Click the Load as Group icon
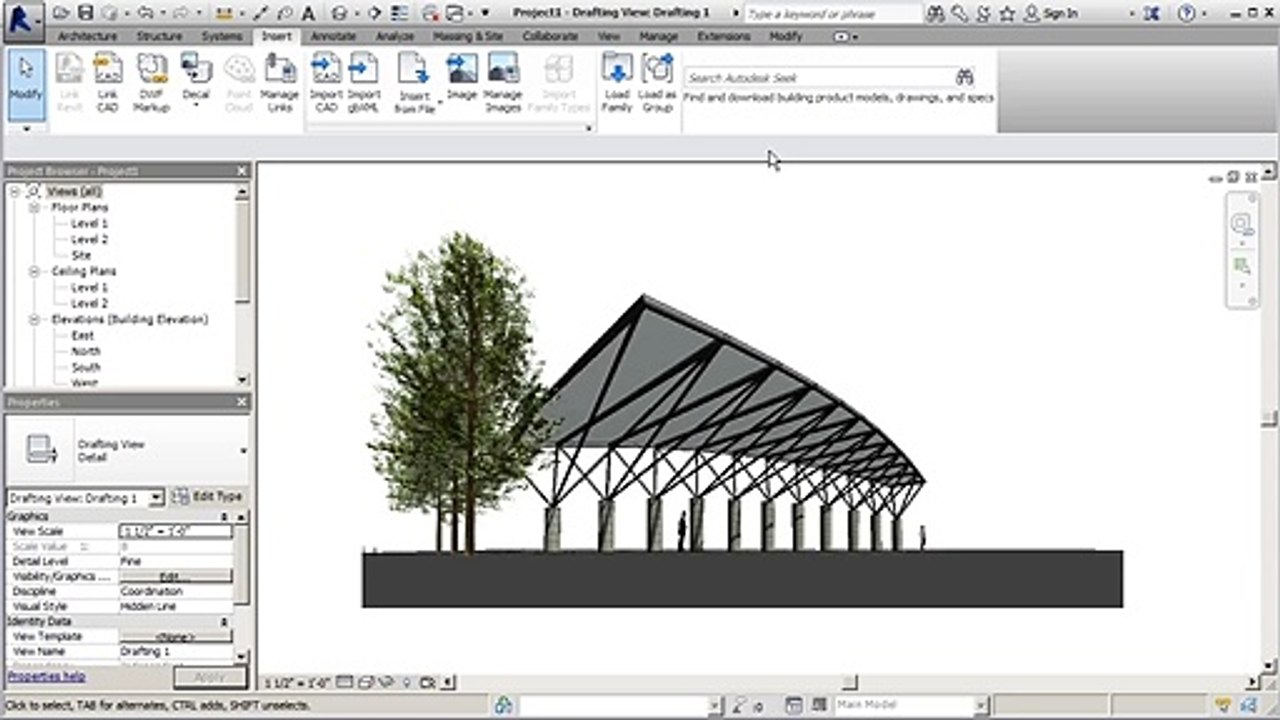 pos(657,82)
